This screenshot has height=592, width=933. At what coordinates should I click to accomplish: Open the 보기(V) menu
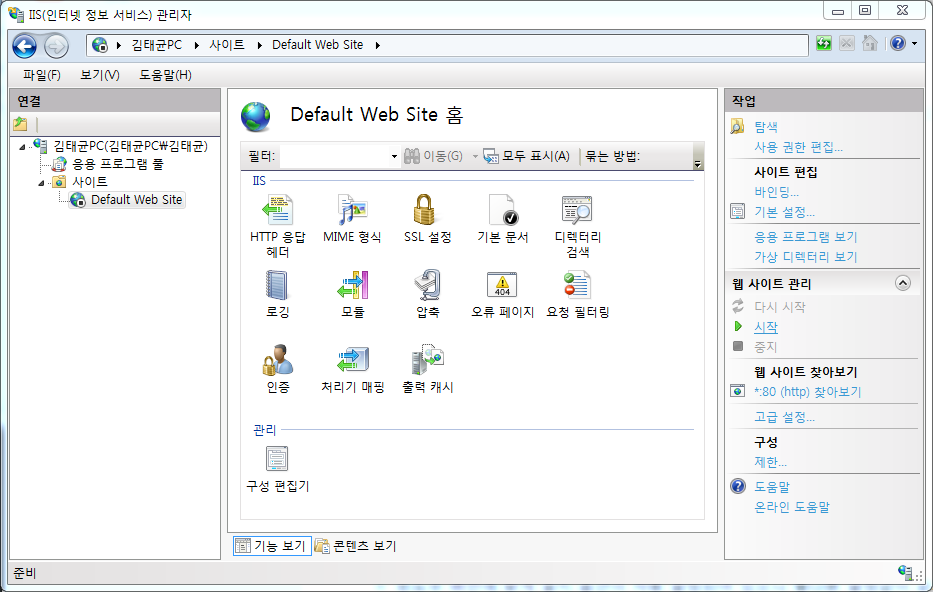point(99,75)
